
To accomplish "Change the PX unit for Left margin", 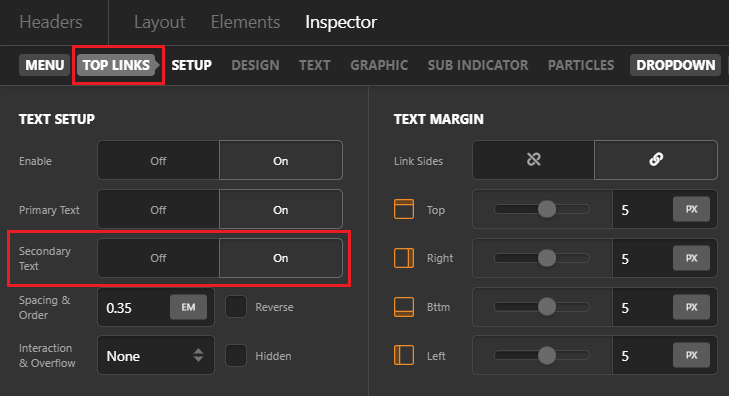I will point(691,356).
